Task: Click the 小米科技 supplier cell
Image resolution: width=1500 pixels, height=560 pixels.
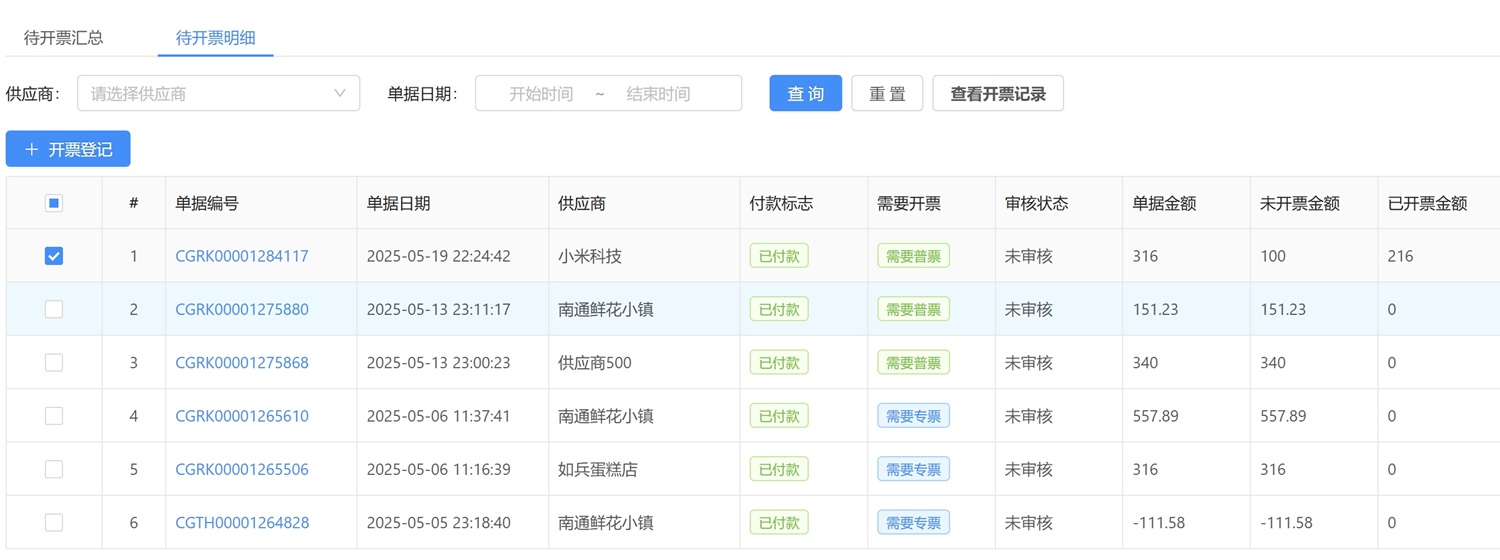Action: (590, 256)
